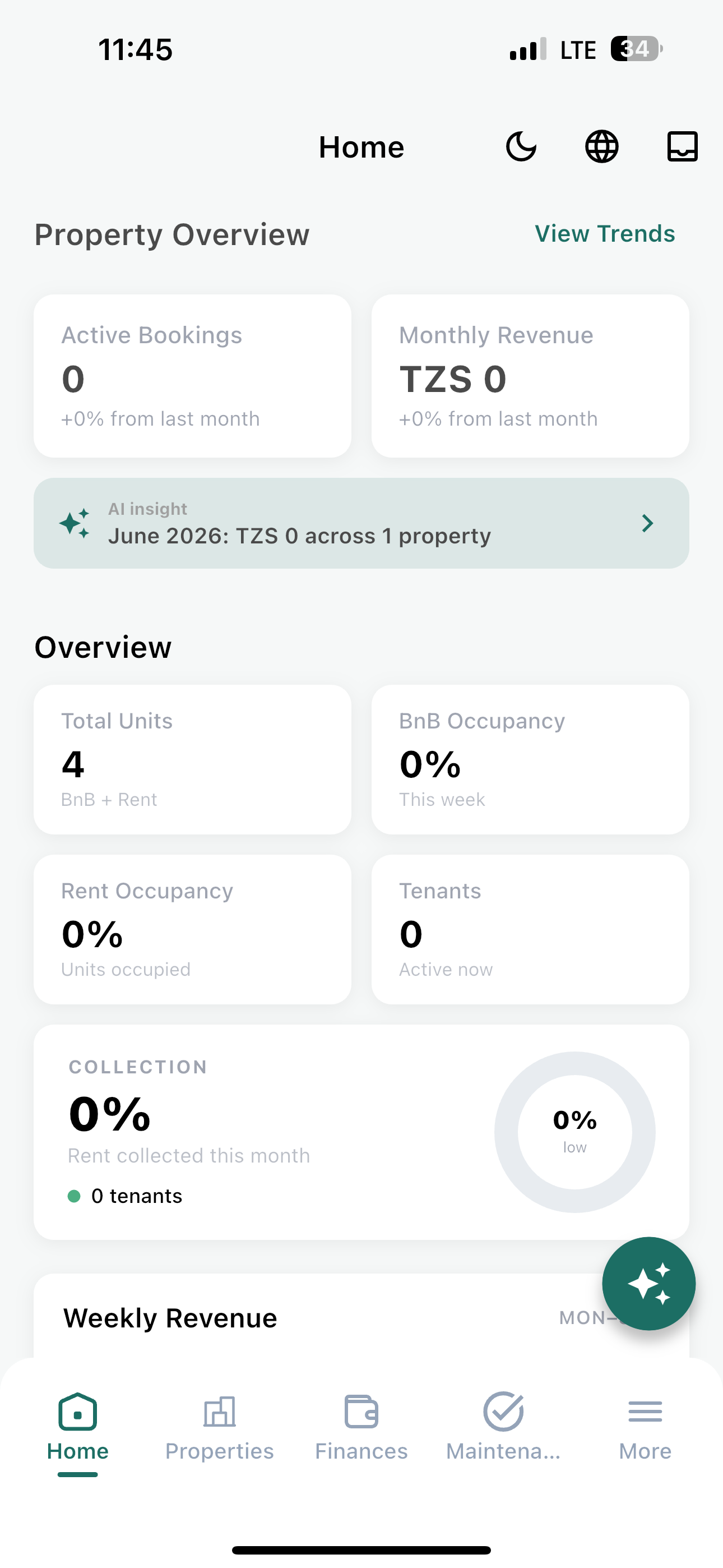Expand AI insight with the chevron arrow
The image size is (723, 1568).
click(x=647, y=523)
